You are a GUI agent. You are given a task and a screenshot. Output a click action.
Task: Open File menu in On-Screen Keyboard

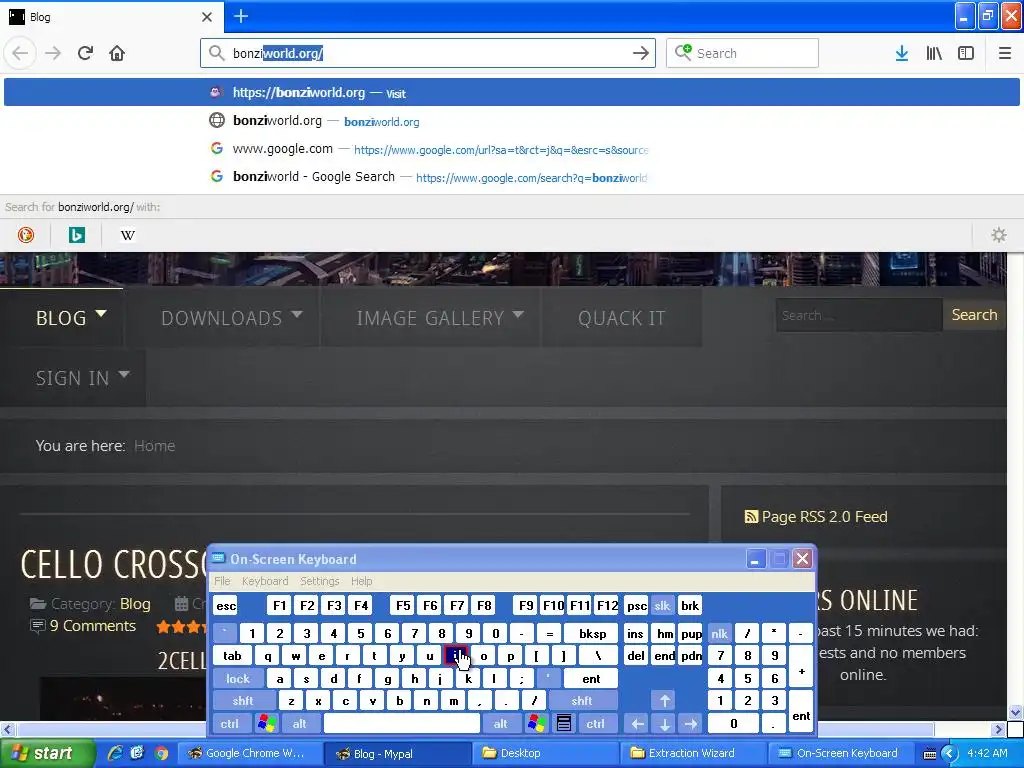tap(222, 581)
